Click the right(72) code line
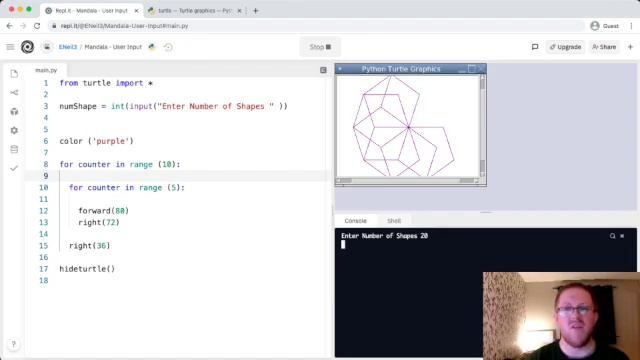Image resolution: width=640 pixels, height=360 pixels. pyautogui.click(x=99, y=222)
